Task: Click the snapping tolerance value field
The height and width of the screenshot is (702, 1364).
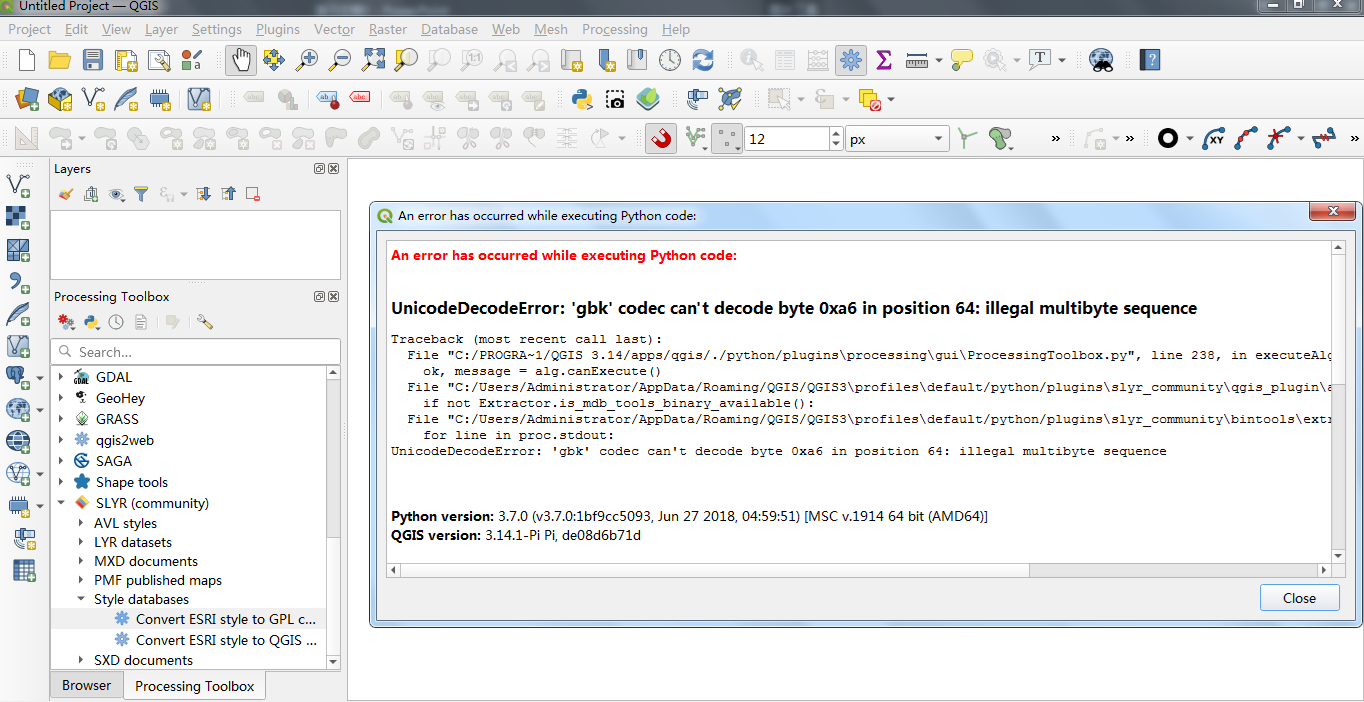Action: [x=786, y=139]
